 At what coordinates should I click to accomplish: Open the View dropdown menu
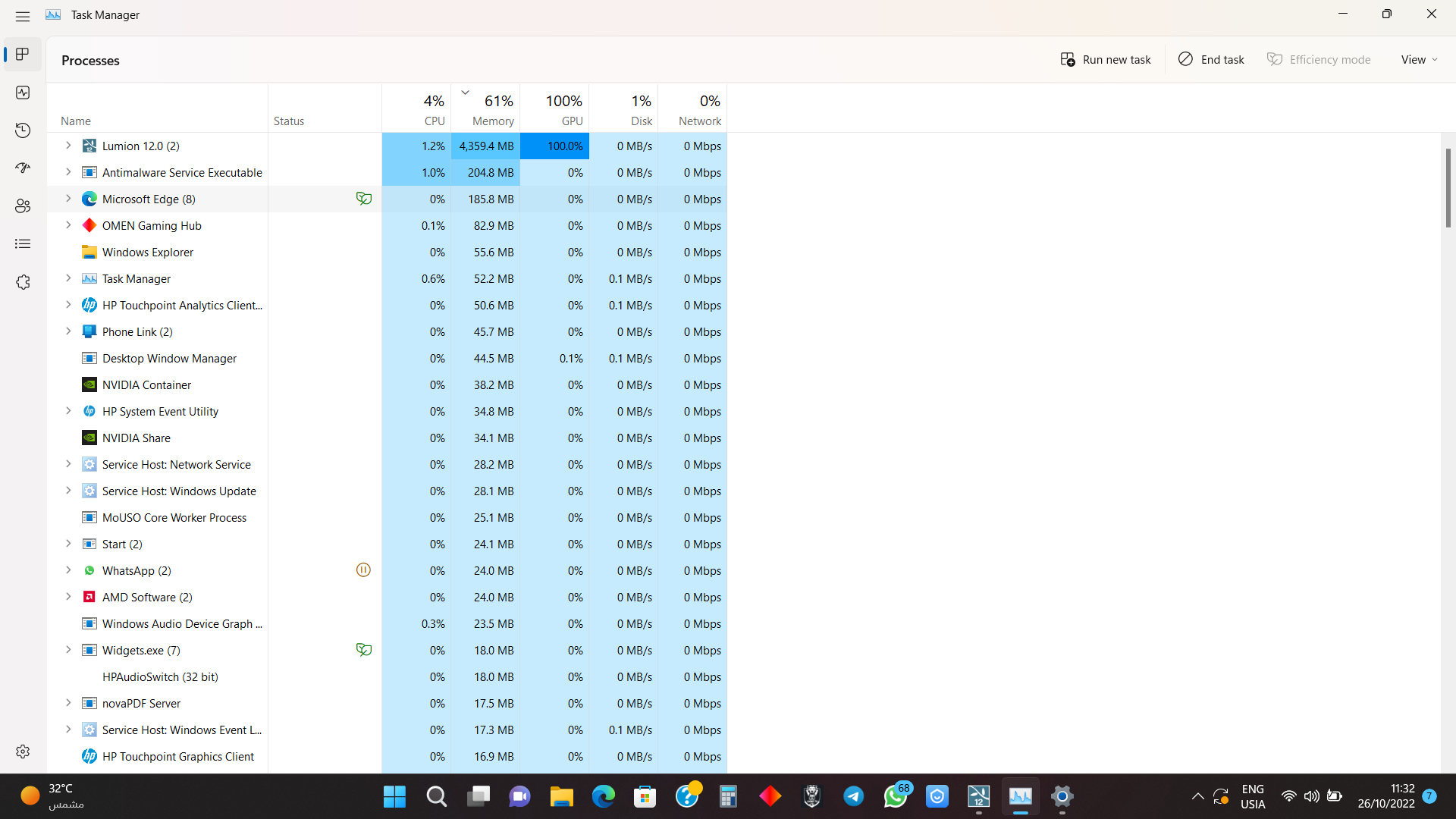coord(1419,60)
